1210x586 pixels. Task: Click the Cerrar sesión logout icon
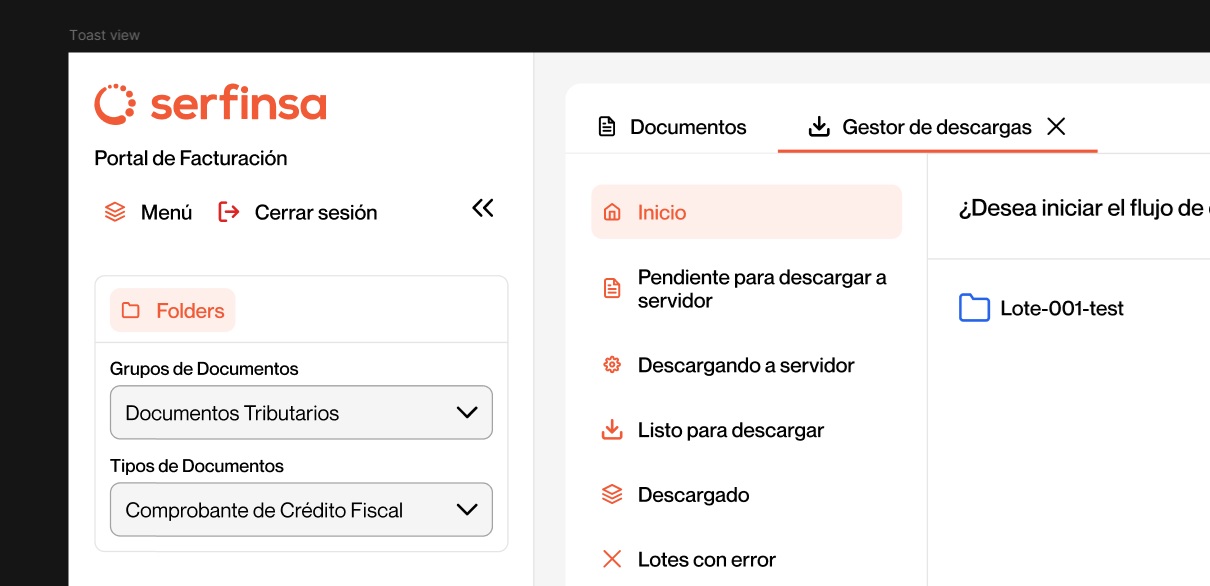(229, 212)
